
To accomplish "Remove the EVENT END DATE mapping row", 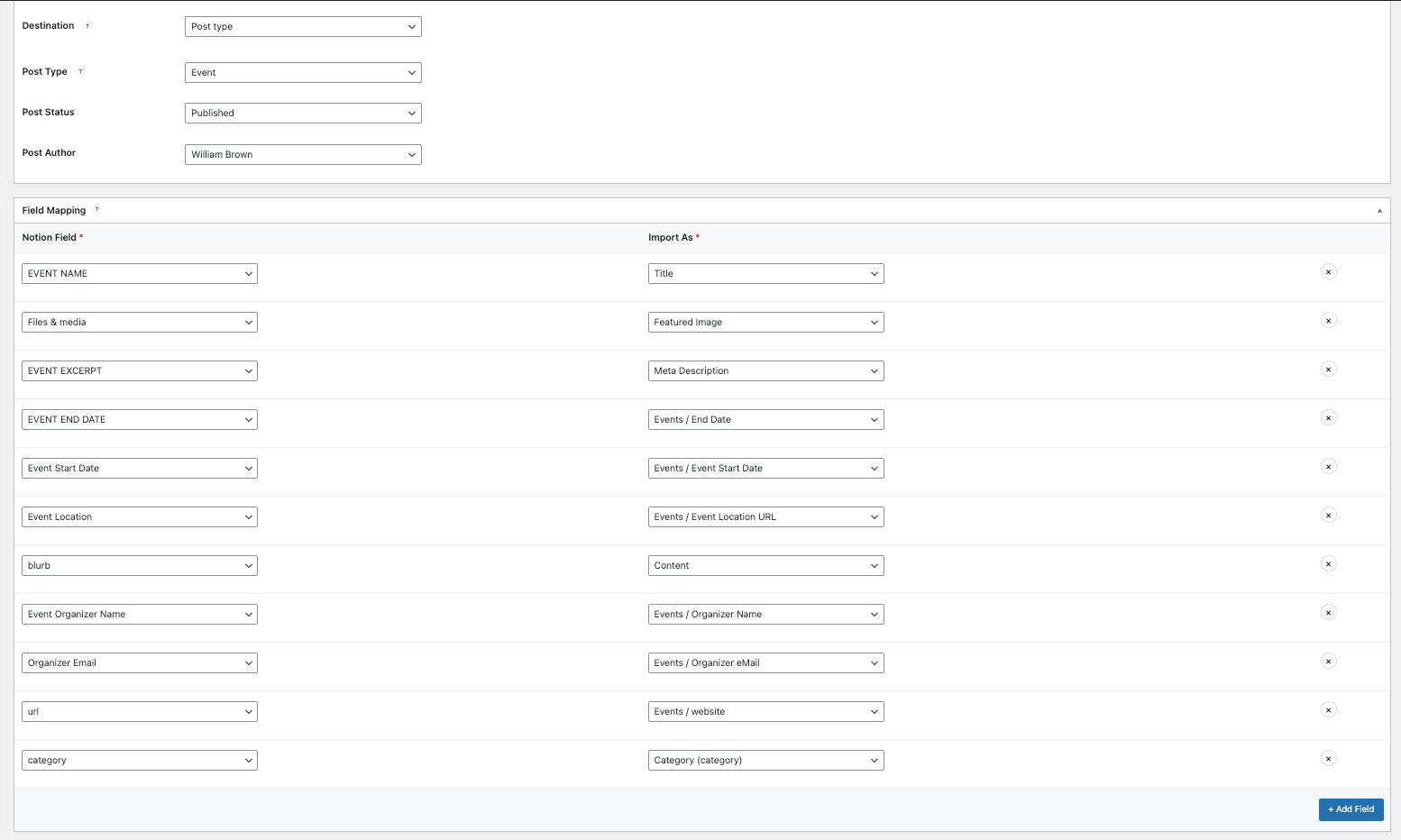I will click(1328, 417).
